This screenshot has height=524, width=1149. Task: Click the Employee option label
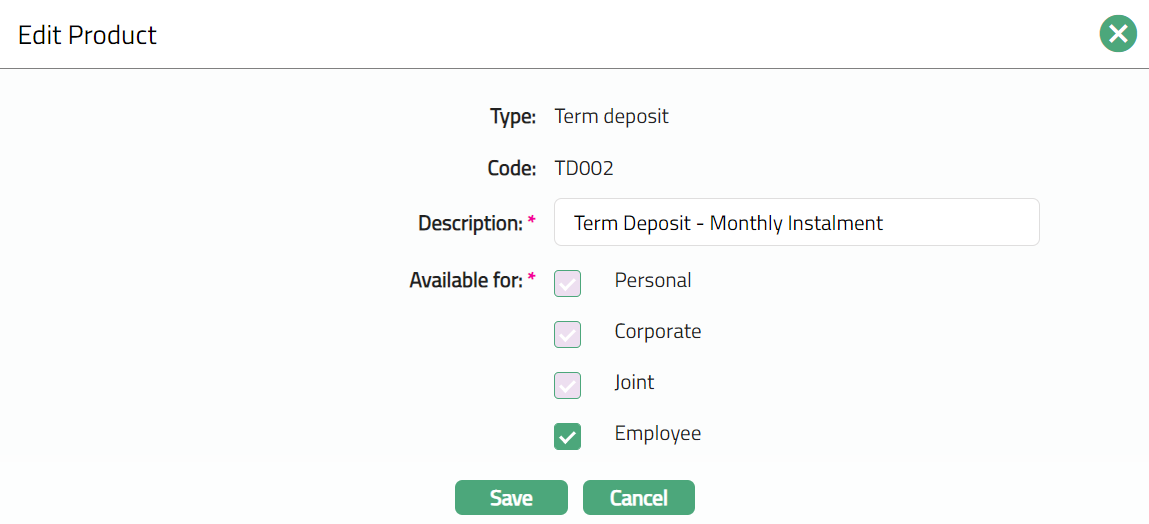coord(657,434)
